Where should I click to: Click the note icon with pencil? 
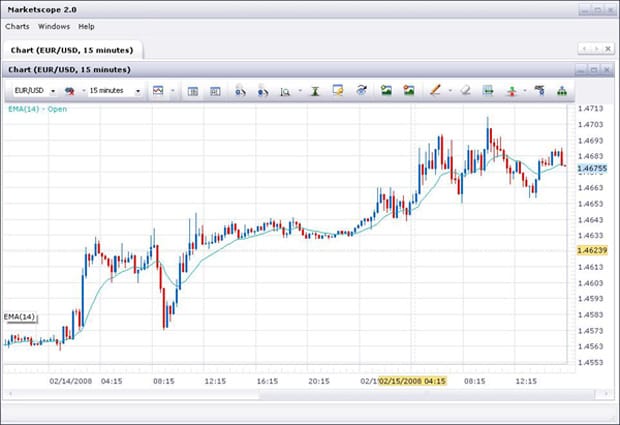(x=338, y=90)
